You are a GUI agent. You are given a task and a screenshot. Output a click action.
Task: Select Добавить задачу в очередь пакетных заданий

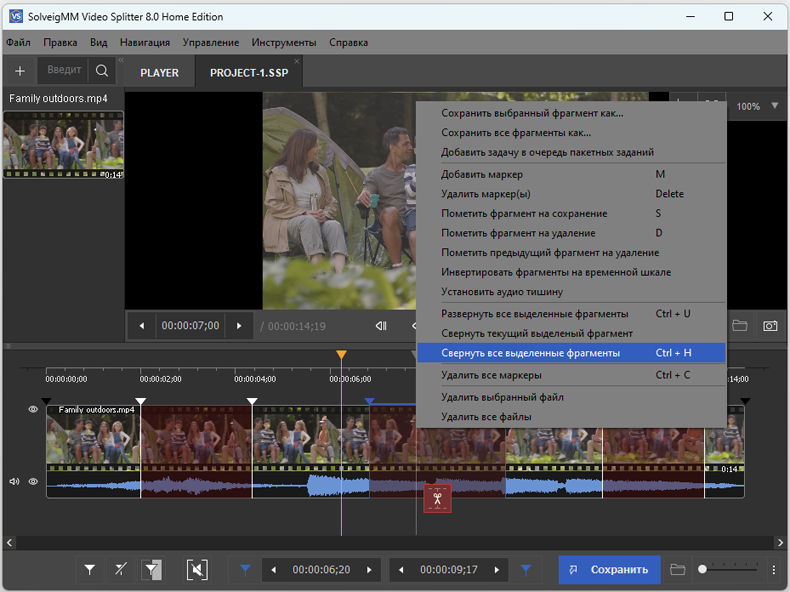click(571, 152)
